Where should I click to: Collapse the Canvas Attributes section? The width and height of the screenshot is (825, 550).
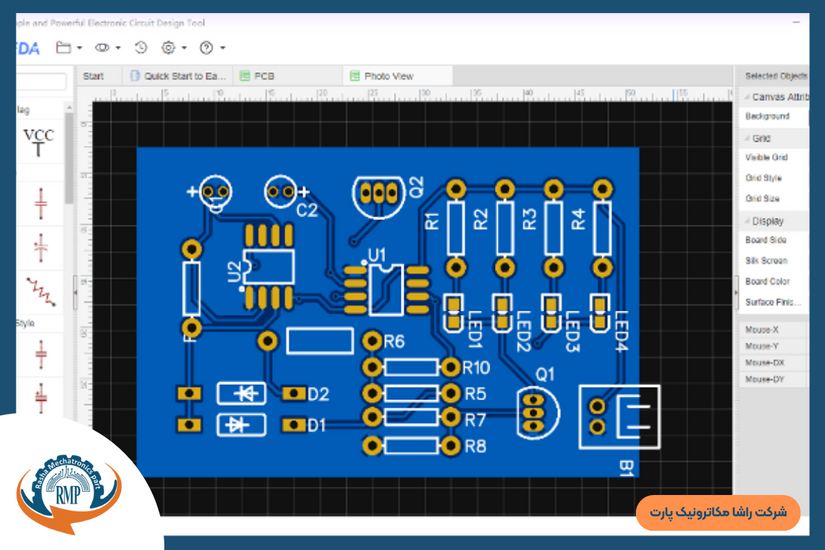(747, 96)
